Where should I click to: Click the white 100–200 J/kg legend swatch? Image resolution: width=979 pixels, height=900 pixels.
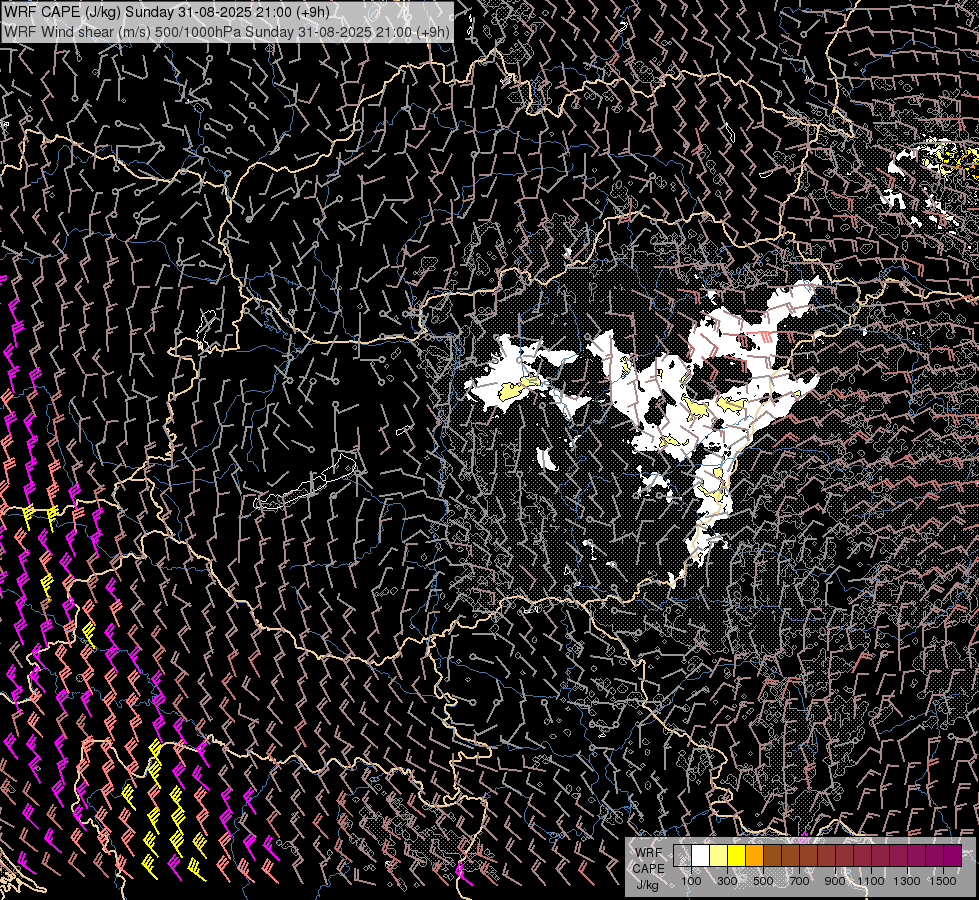[701, 855]
